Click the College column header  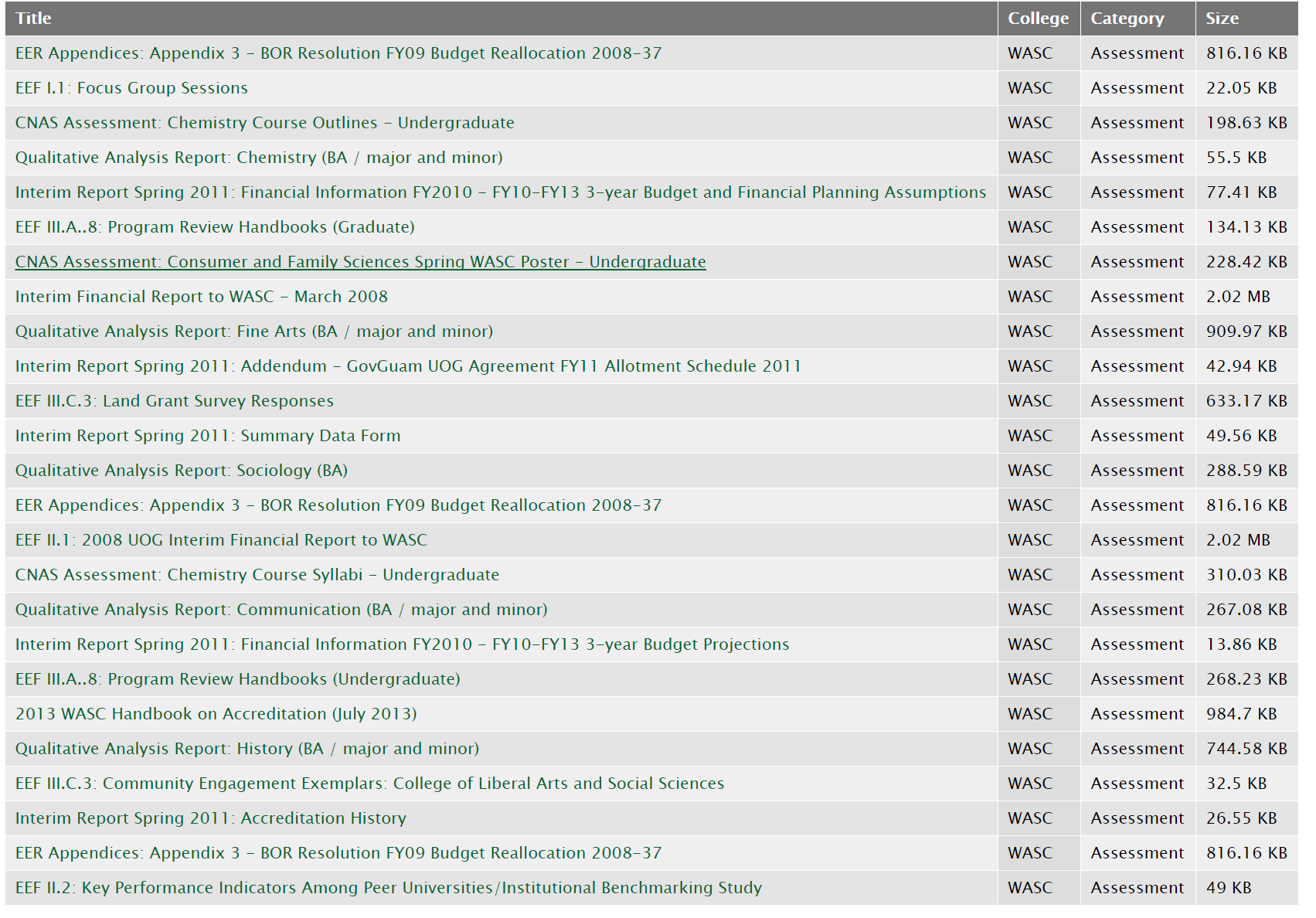1038,19
